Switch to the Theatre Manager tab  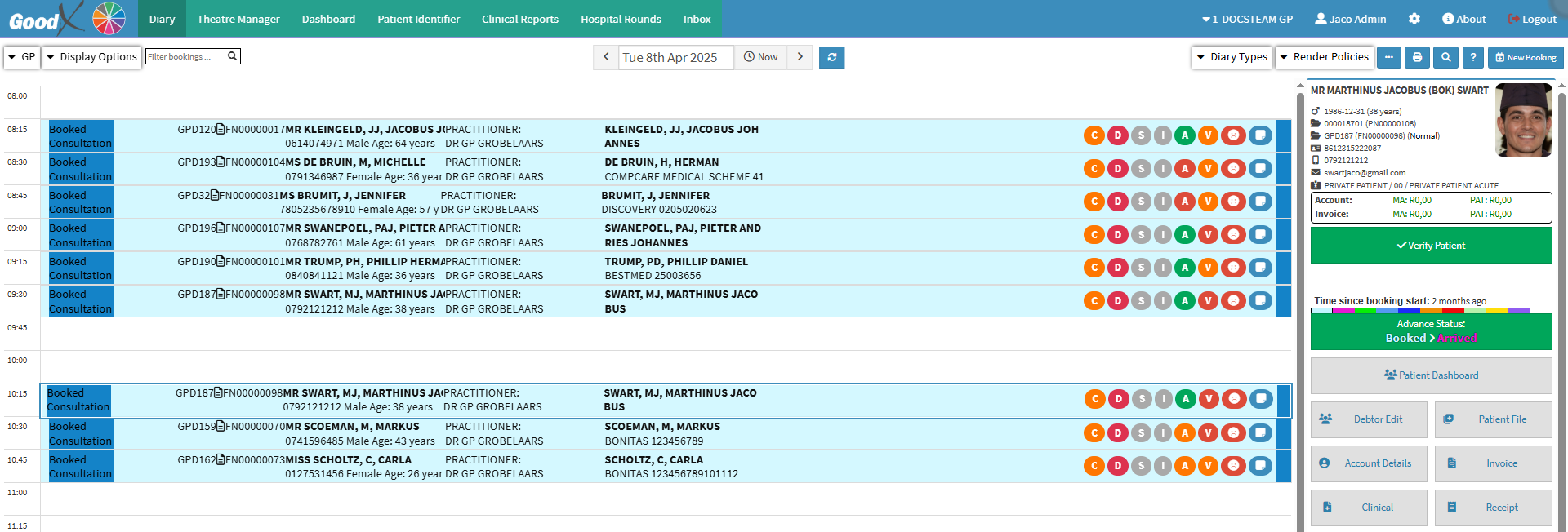pos(238,19)
